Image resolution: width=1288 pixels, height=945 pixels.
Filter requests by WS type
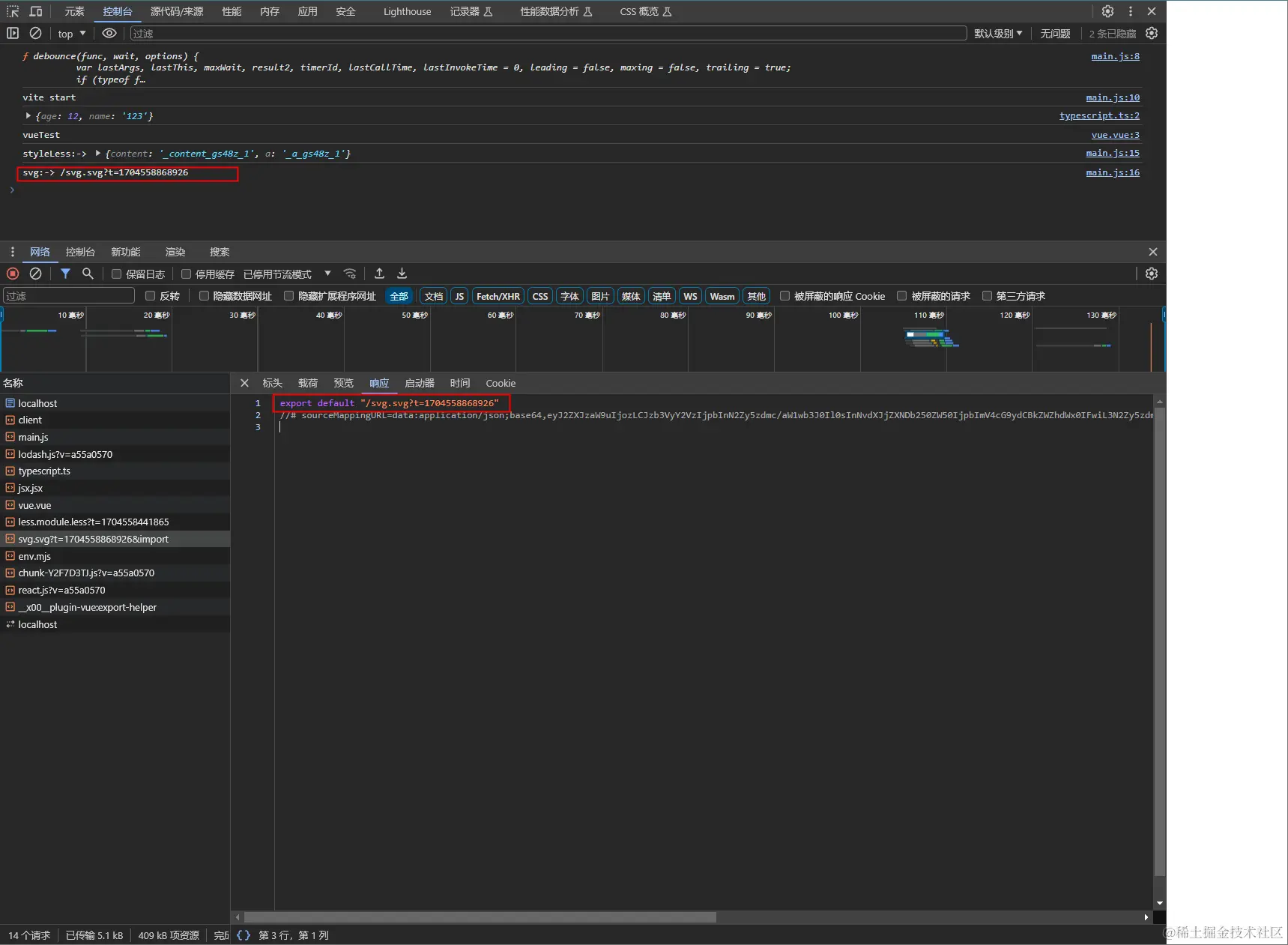(x=690, y=296)
